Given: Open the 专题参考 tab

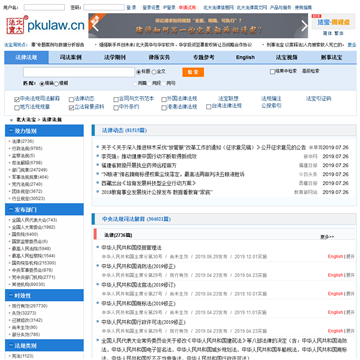Looking at the screenshot, I should [203, 57].
